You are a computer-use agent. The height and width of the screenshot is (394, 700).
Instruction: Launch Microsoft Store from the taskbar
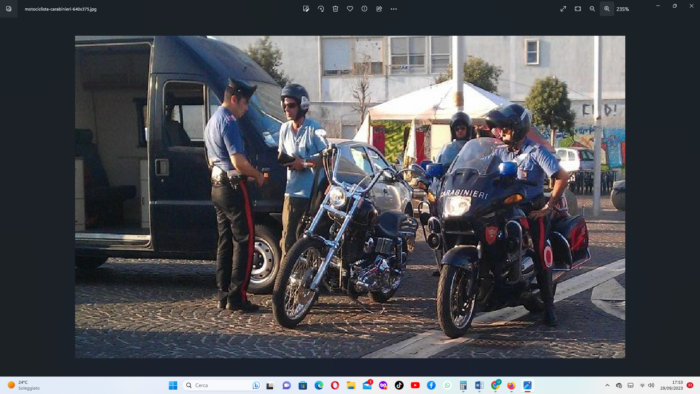(303, 386)
